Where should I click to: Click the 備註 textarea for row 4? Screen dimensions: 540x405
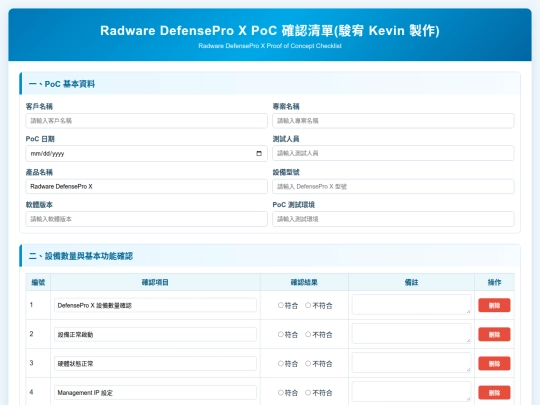(412, 392)
